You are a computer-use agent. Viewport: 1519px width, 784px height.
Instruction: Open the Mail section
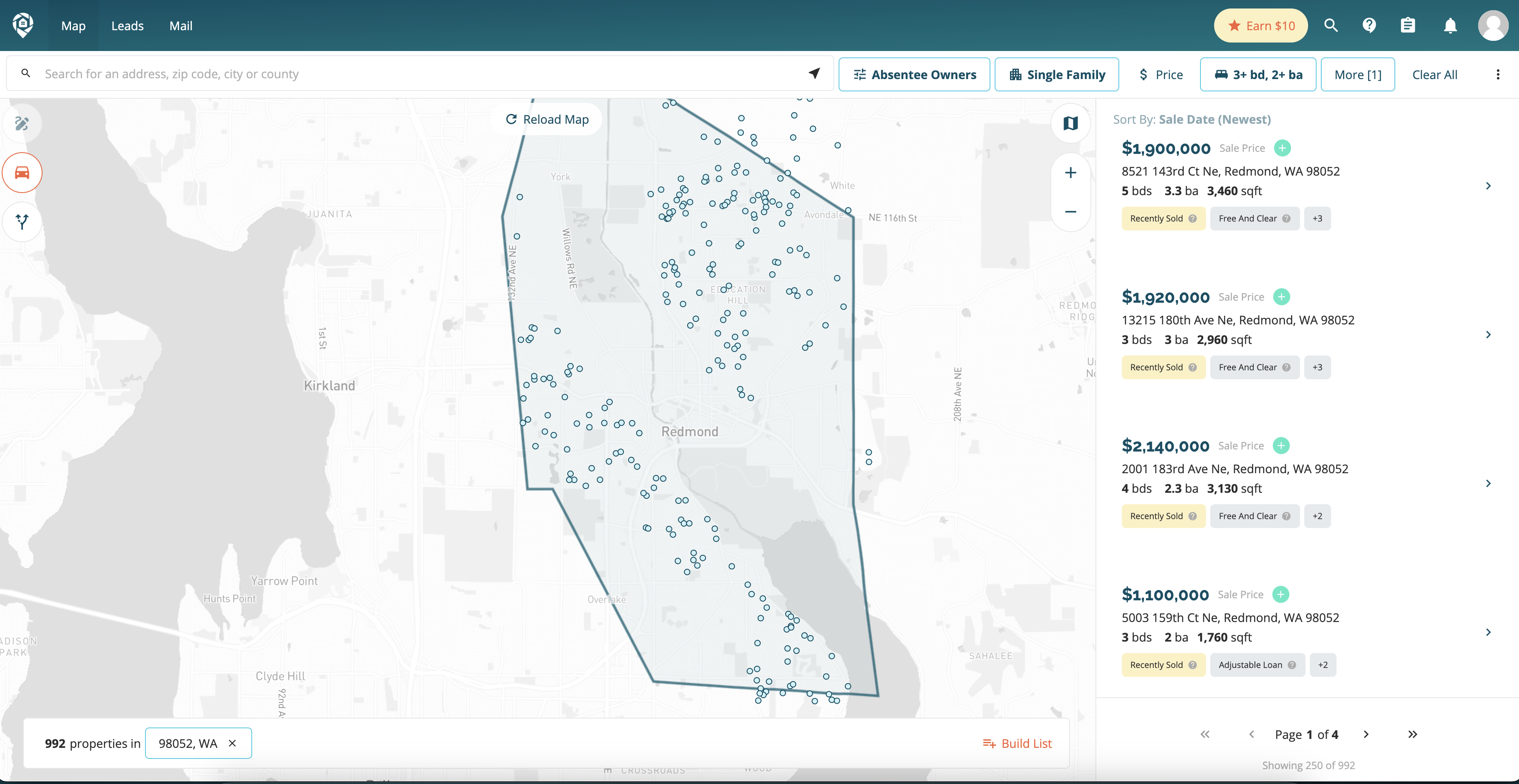(180, 26)
